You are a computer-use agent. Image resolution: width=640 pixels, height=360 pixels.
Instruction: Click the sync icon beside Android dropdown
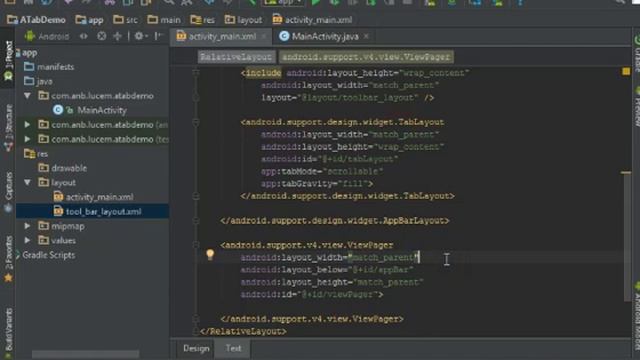pyautogui.click(x=84, y=36)
